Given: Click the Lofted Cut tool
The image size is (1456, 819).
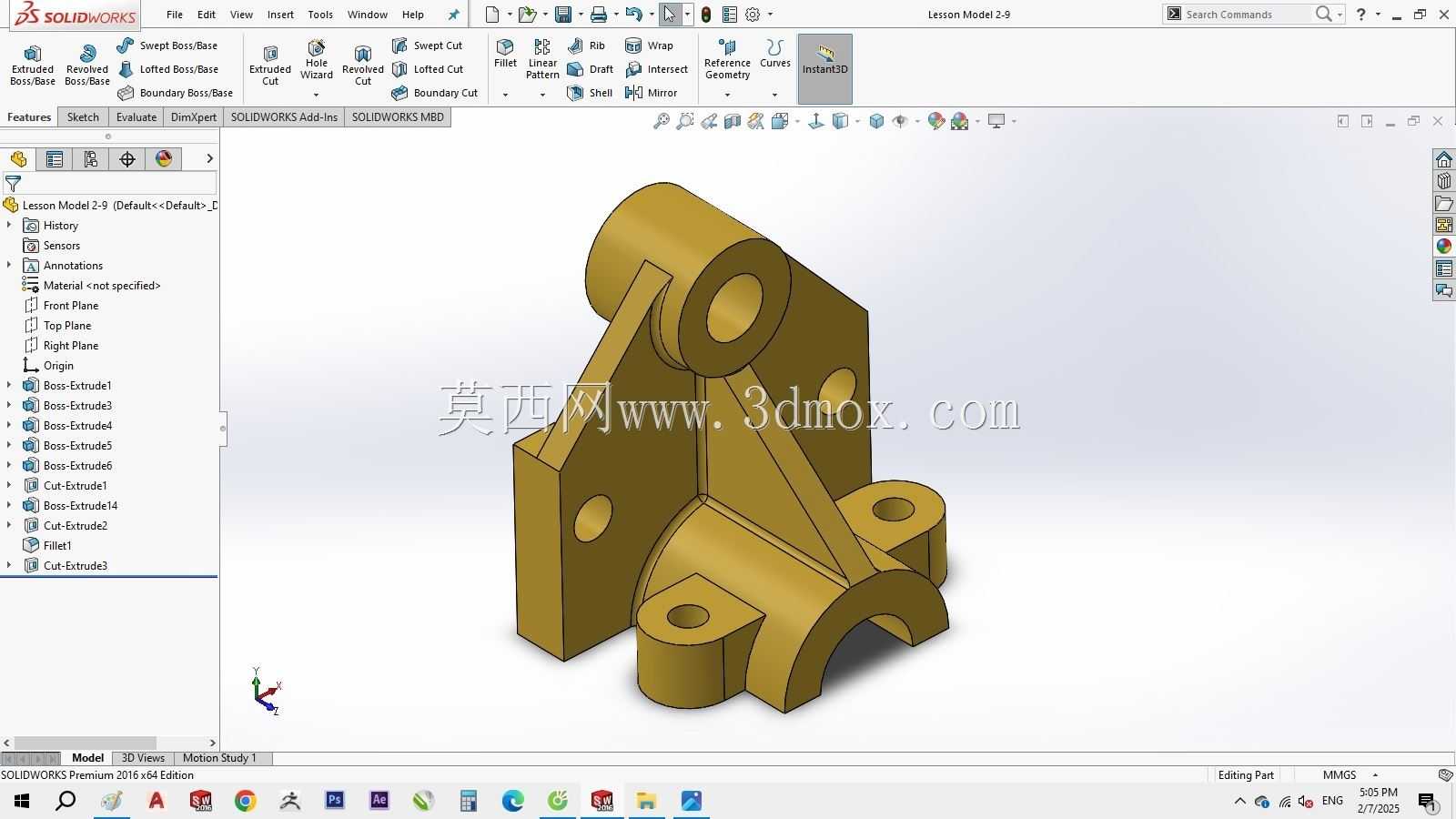Looking at the screenshot, I should 427,69.
